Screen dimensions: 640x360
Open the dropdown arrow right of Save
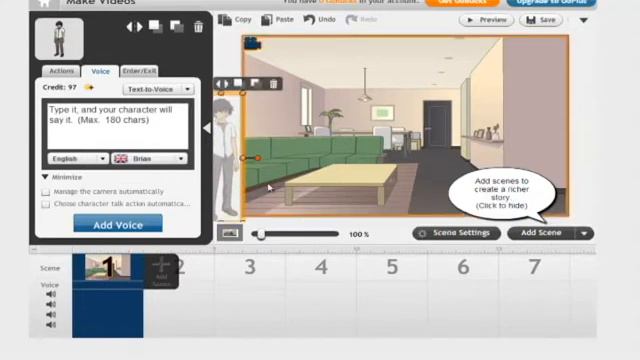pyautogui.click(x=584, y=20)
